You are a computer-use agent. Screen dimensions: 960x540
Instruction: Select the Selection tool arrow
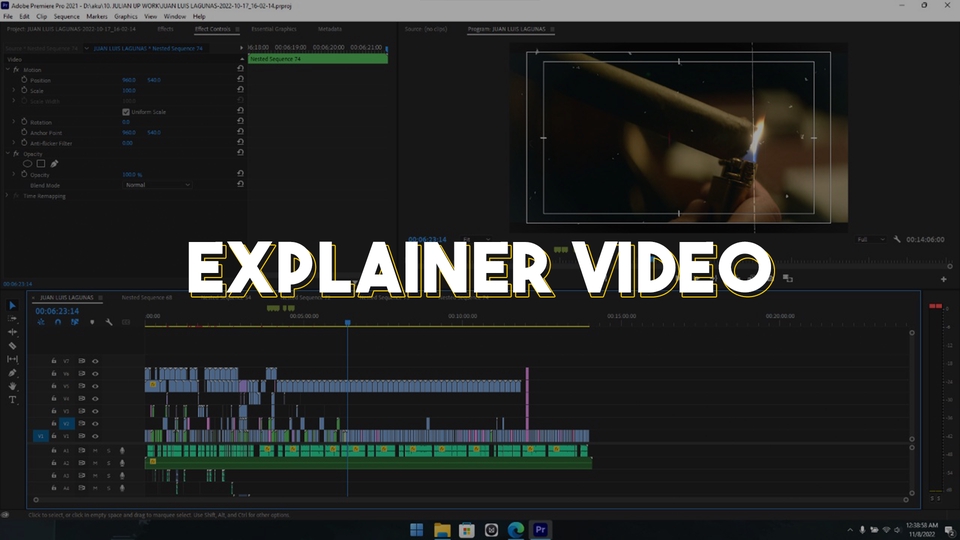pyautogui.click(x=12, y=305)
